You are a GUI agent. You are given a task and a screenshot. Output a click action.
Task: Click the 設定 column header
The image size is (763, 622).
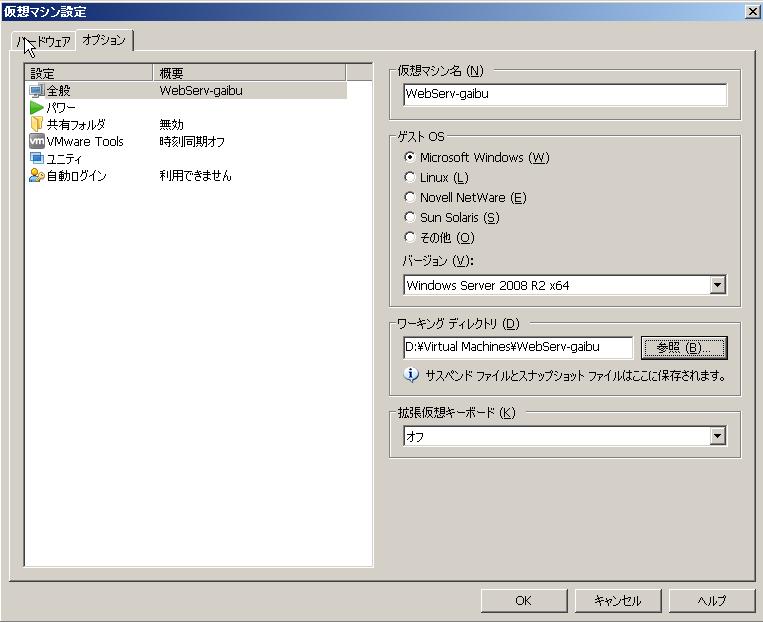[x=89, y=73]
